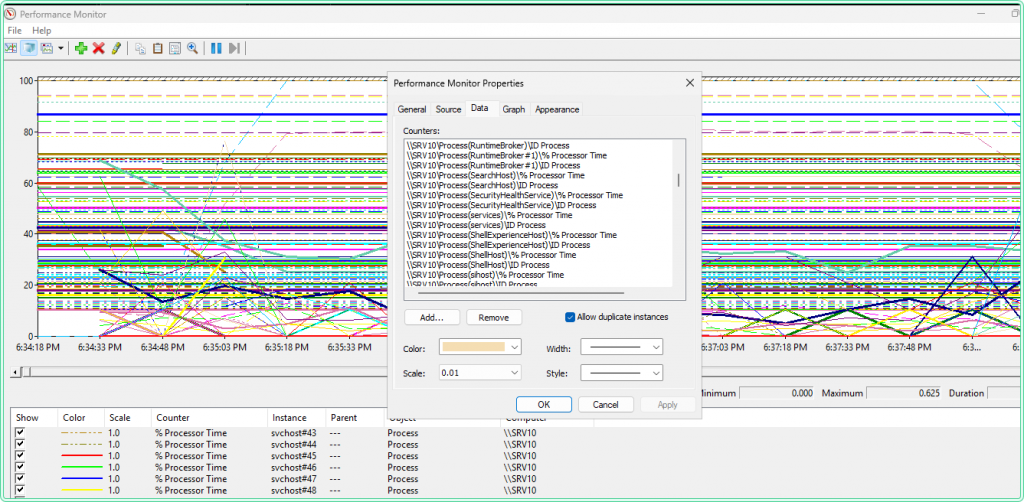Click the Paste Counter List clipboard icon

tap(157, 48)
